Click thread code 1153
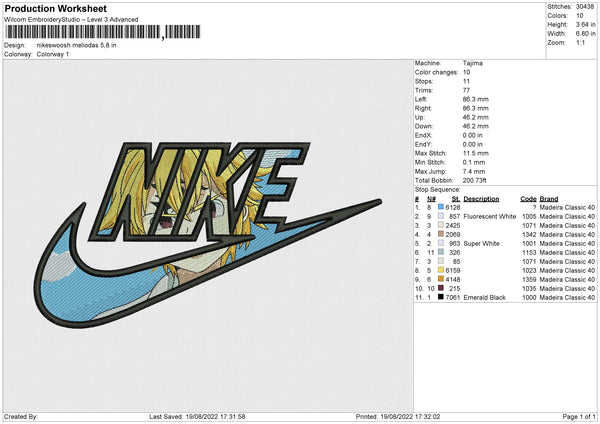This screenshot has height=424, width=600. coord(529,252)
